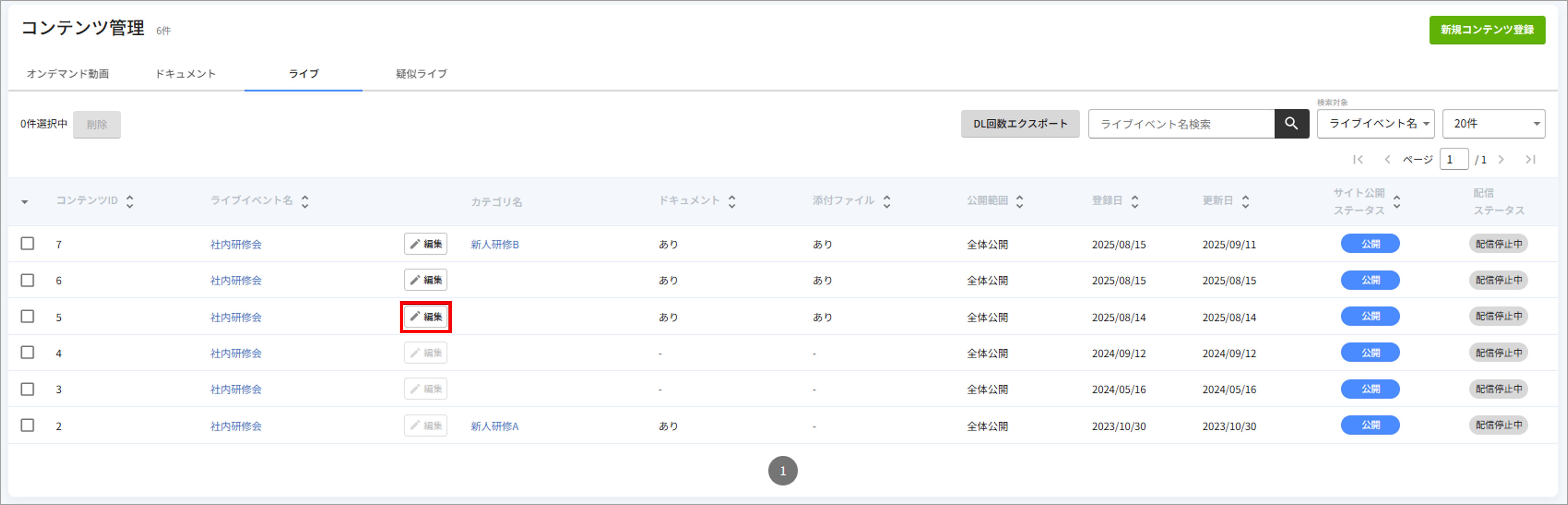The image size is (1568, 505).
Task: Click 配信停止中 badge for ID 7
Action: pyautogui.click(x=1499, y=244)
